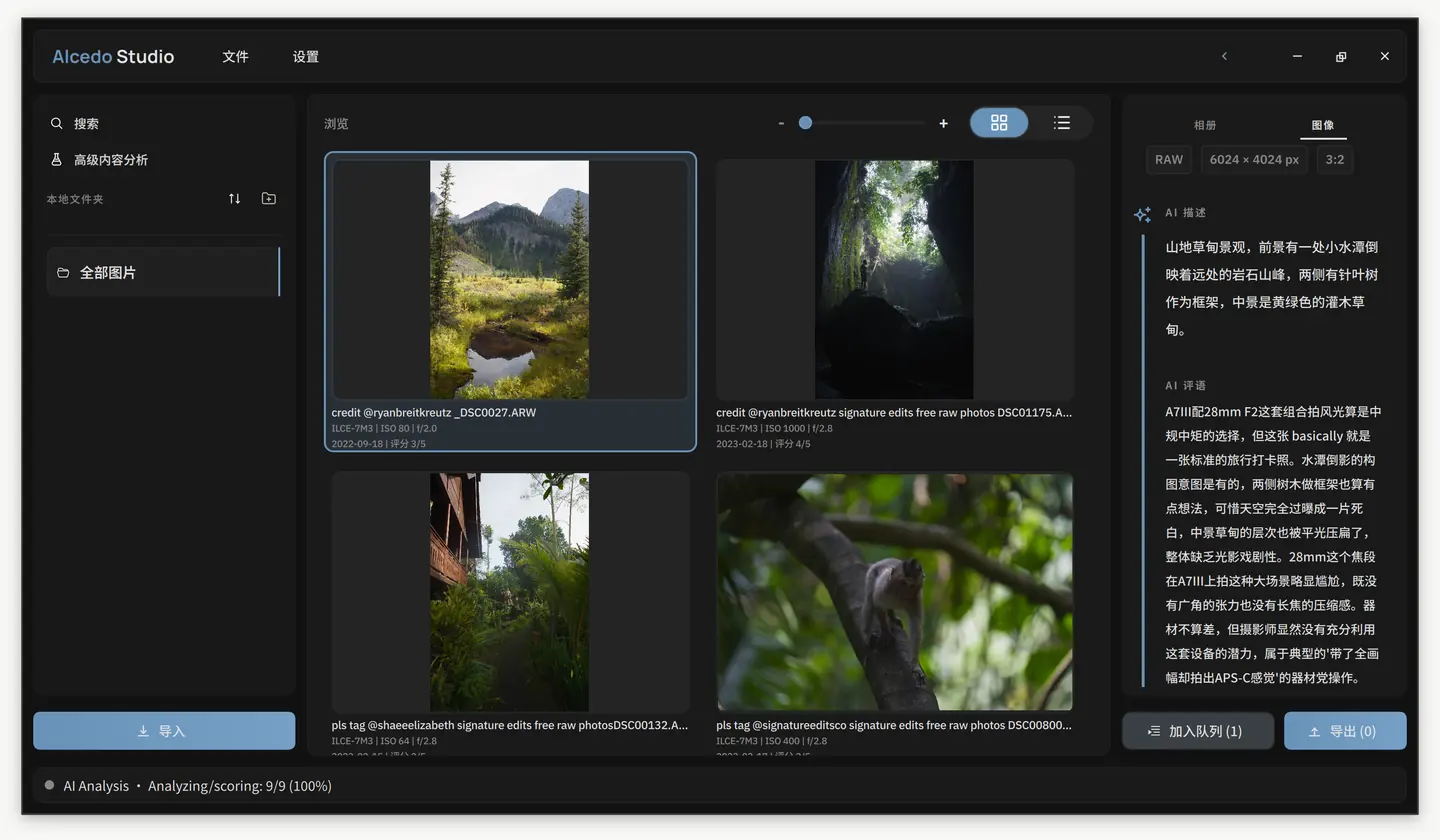Click the 2023-02-18 评分 4/5 line
The width and height of the screenshot is (1440, 840).
pyautogui.click(x=763, y=444)
